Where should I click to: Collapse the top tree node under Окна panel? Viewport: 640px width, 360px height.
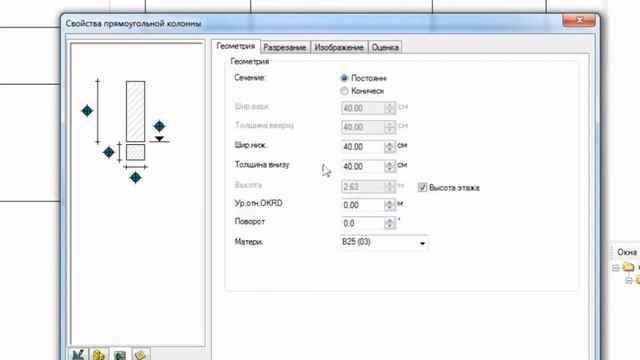pyautogui.click(x=616, y=268)
